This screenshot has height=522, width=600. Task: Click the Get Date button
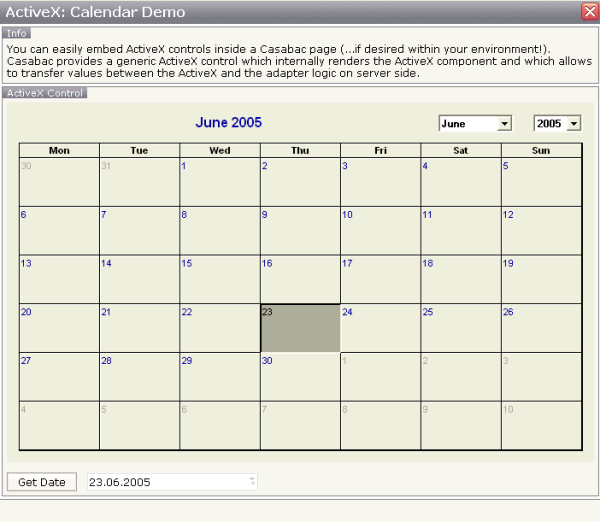pos(42,482)
